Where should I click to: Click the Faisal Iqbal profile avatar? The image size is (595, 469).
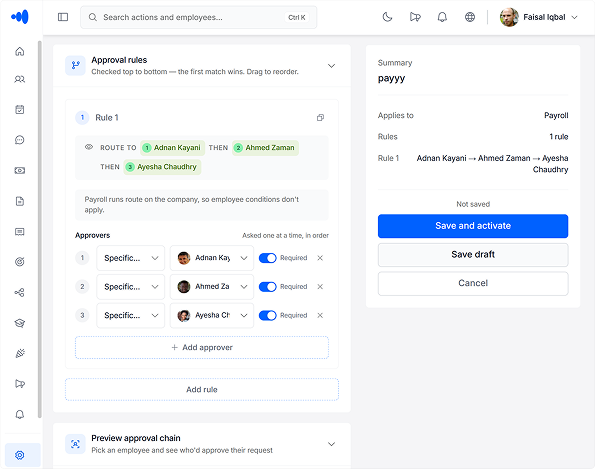[x=509, y=17]
